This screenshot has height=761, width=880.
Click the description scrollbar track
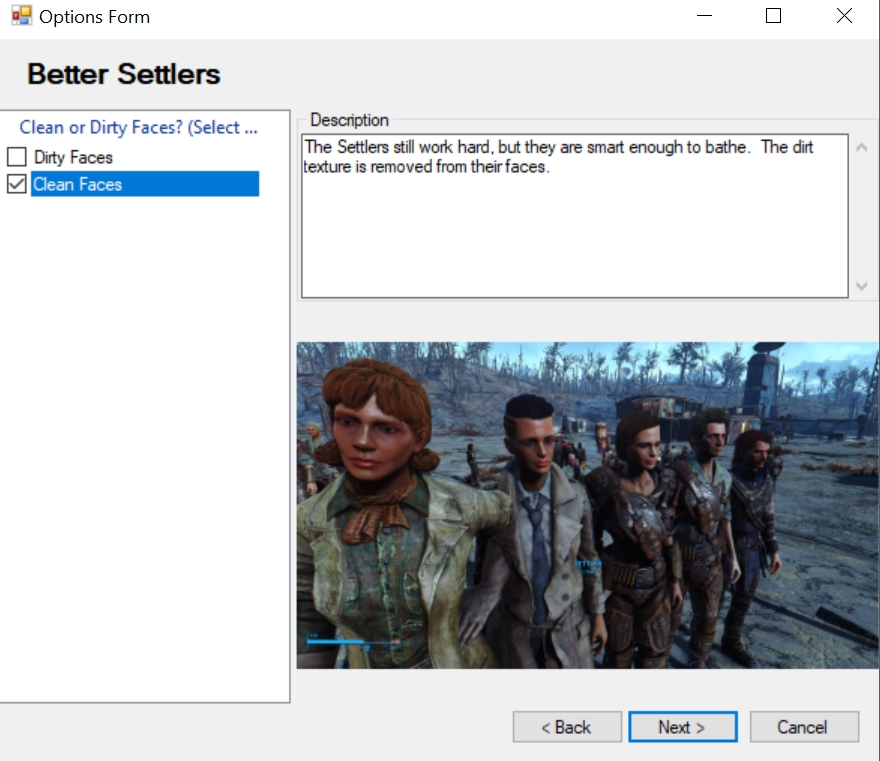pos(862,216)
